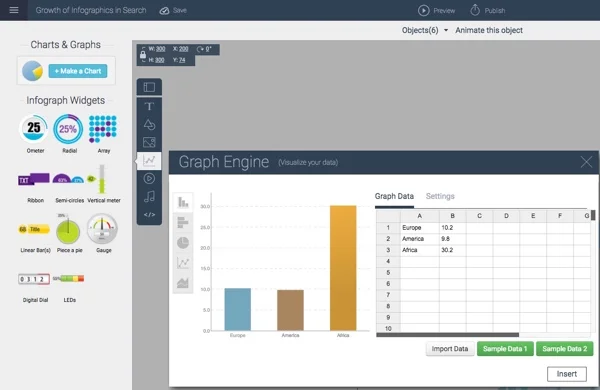Viewport: 600px width, 390px height.
Task: Click column header B in spreadsheet
Action: point(453,216)
